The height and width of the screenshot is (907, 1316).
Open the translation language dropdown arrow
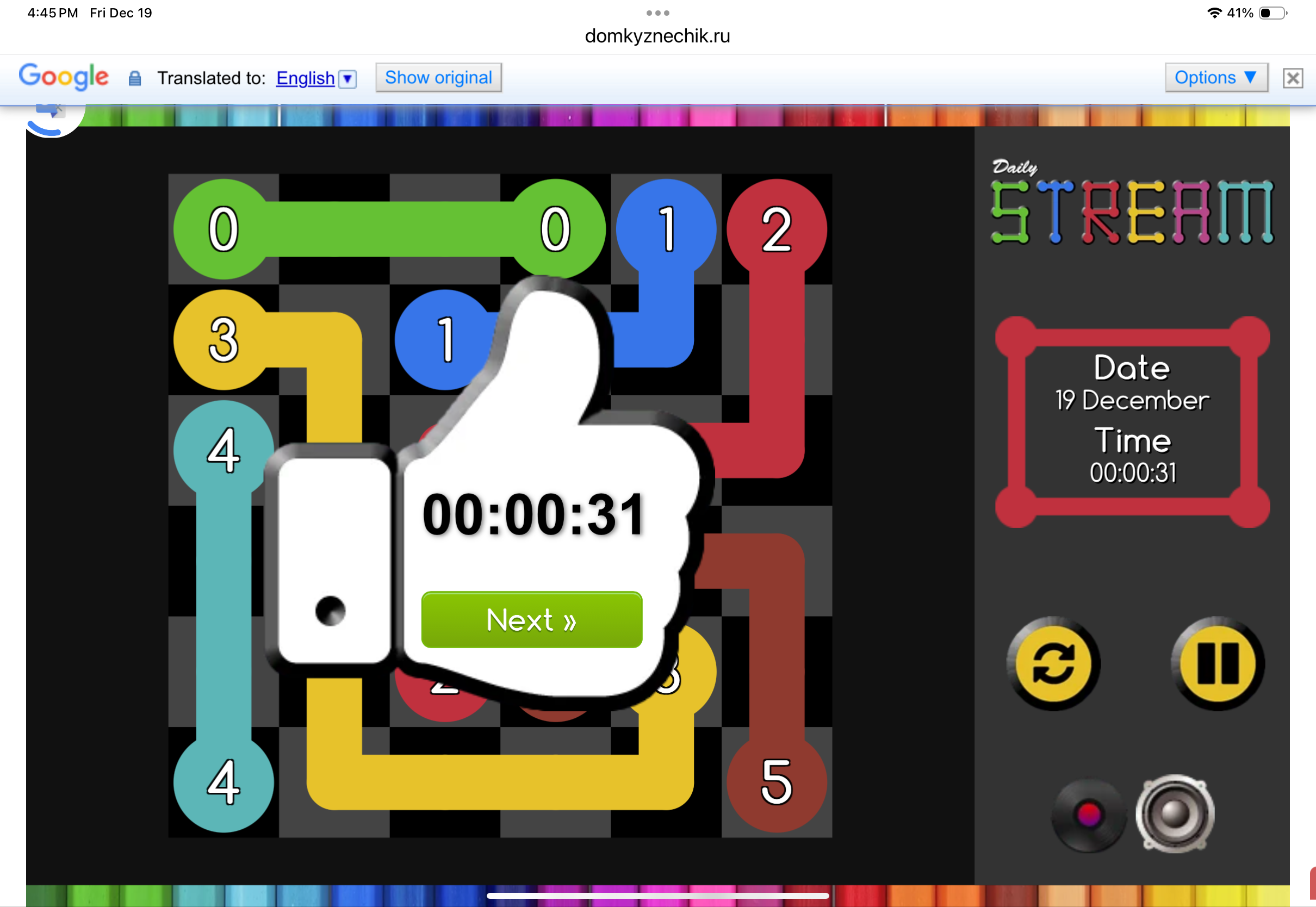pyautogui.click(x=347, y=78)
